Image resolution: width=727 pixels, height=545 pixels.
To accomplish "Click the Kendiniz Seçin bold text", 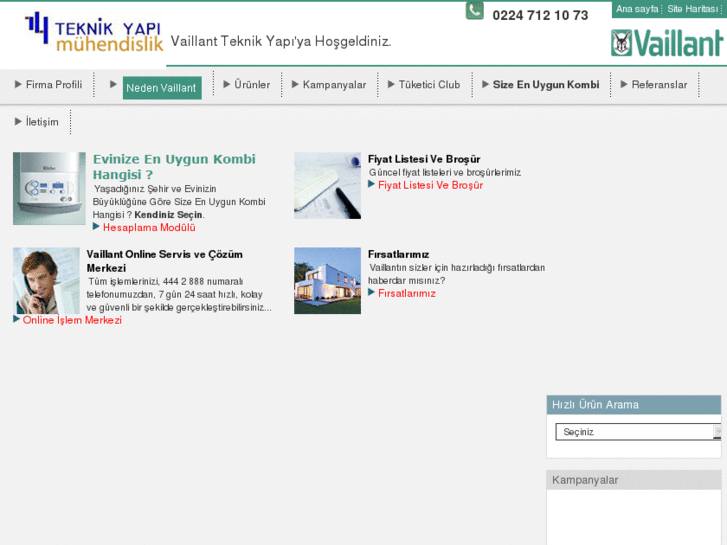I will [x=168, y=215].
